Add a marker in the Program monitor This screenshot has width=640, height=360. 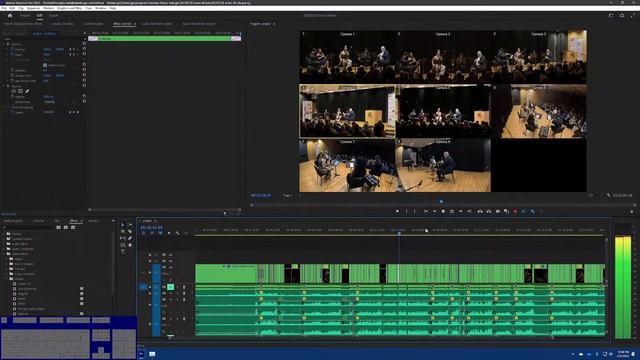pyautogui.click(x=397, y=211)
